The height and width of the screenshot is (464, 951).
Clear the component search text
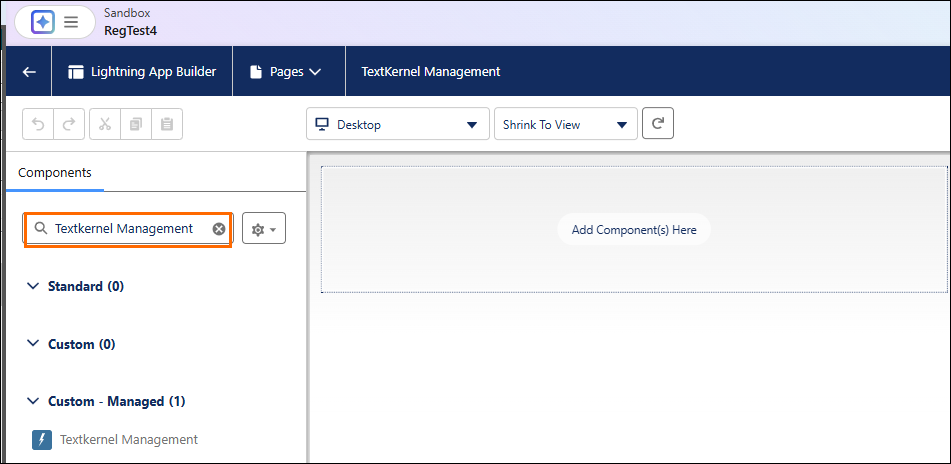coord(219,229)
